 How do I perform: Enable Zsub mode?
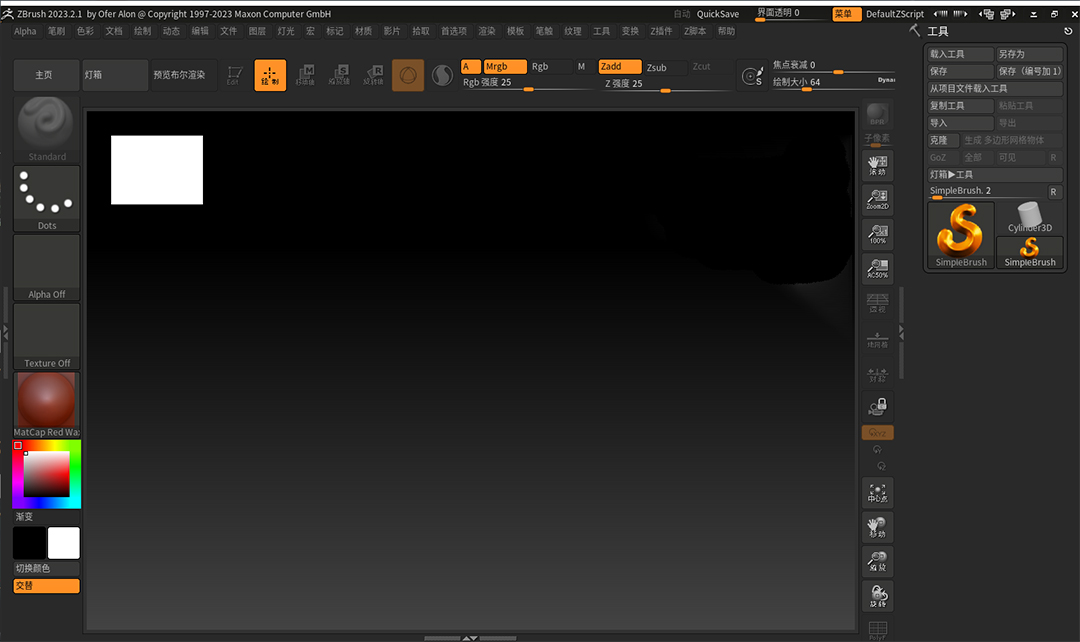(x=665, y=67)
